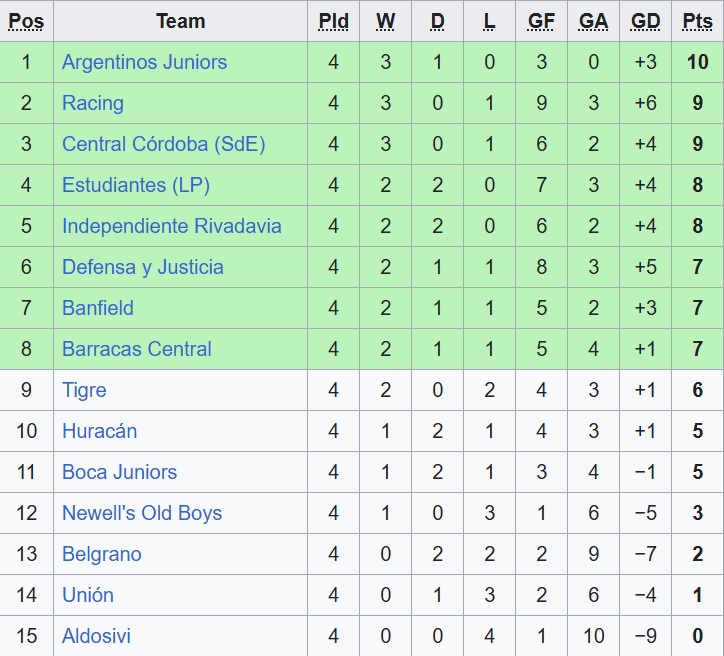Open the Argentinos Juniors team link
The height and width of the screenshot is (656, 724).
pos(144,62)
